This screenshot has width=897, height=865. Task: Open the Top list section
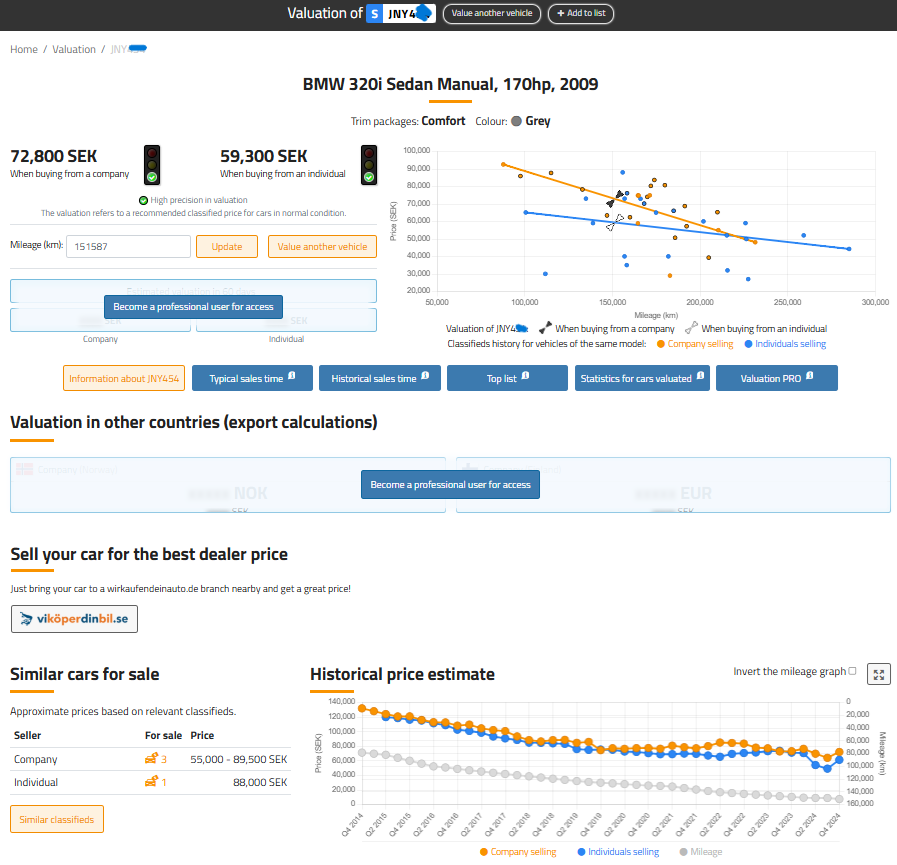coord(507,378)
